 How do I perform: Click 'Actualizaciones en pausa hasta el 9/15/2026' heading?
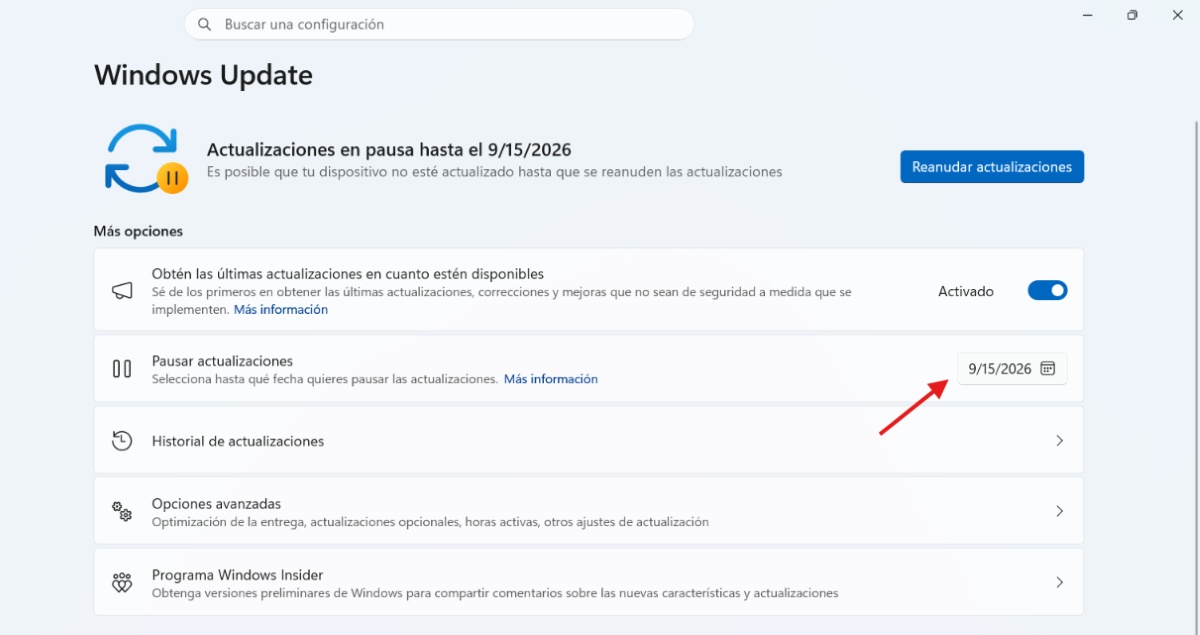(389, 150)
